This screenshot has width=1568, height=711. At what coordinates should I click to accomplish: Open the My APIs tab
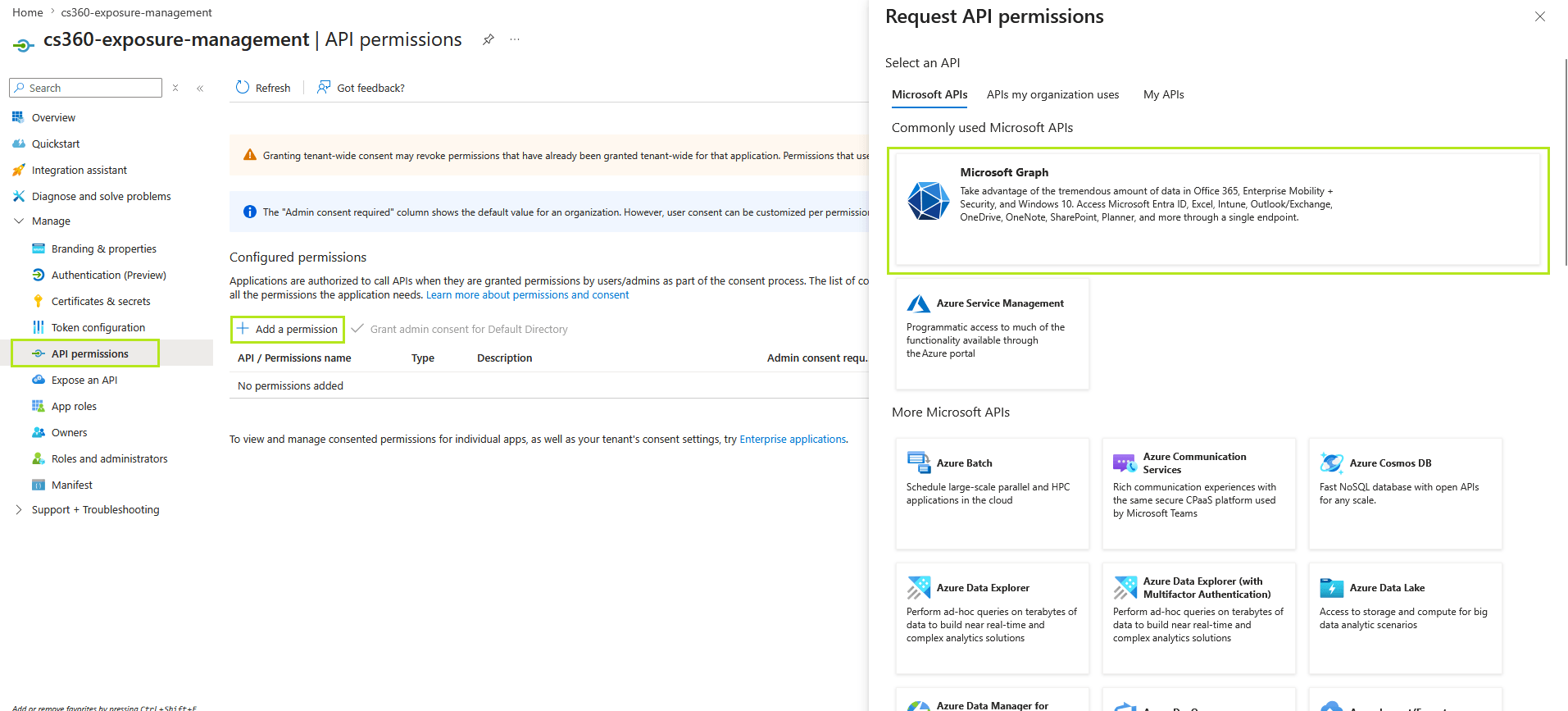[x=1164, y=94]
